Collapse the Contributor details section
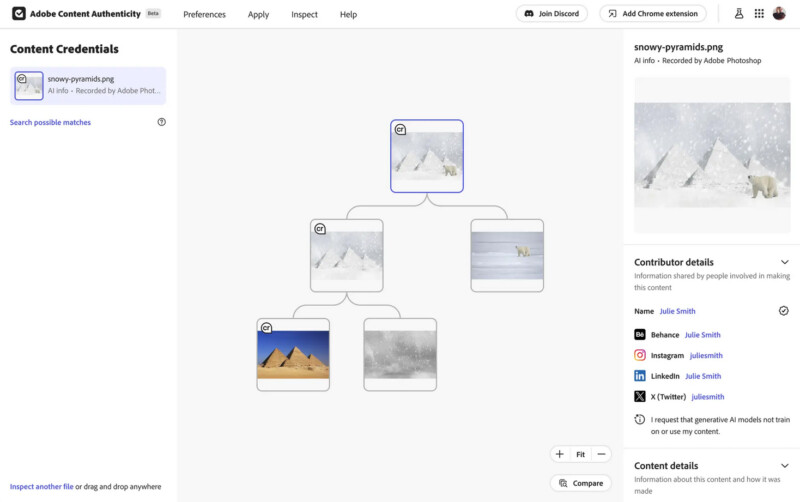Image resolution: width=800 pixels, height=502 pixels. coord(785,262)
